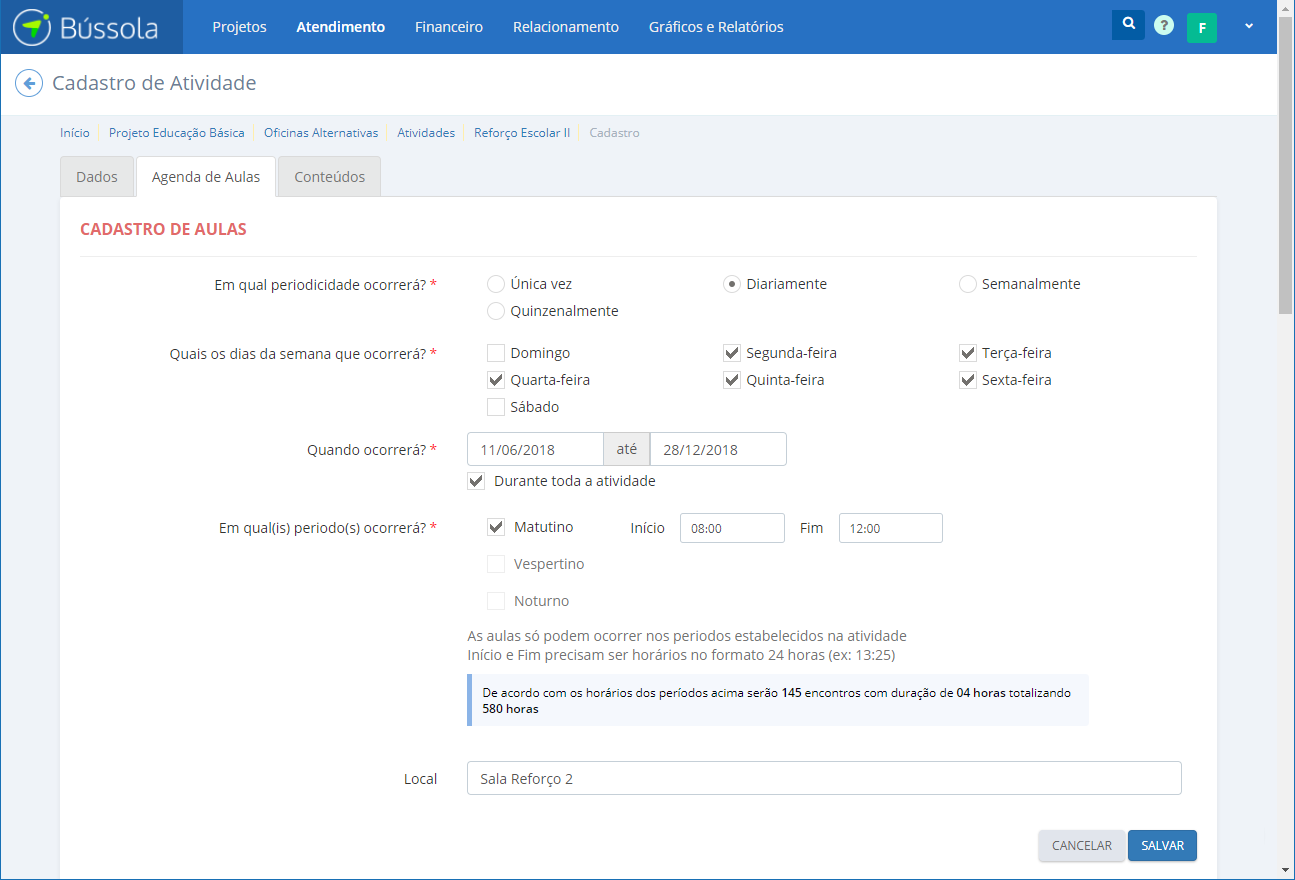Click the Noturno period checkbox
The image size is (1295, 880).
tap(496, 601)
